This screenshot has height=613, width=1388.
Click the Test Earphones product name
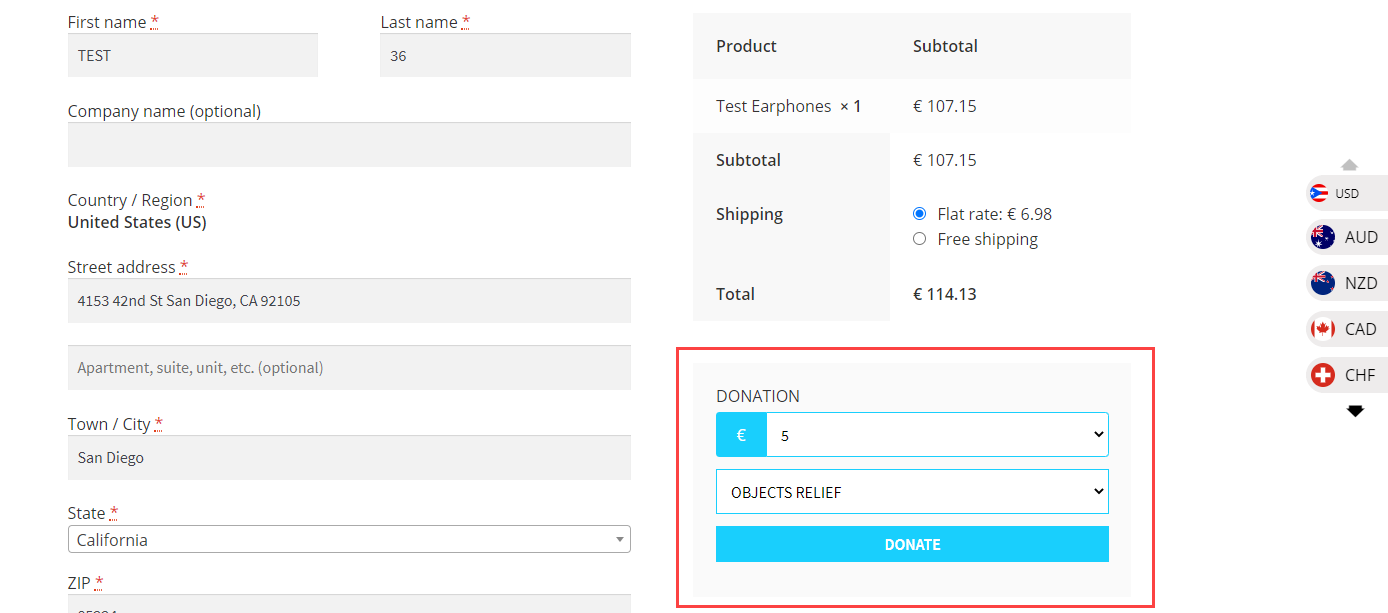(x=772, y=105)
